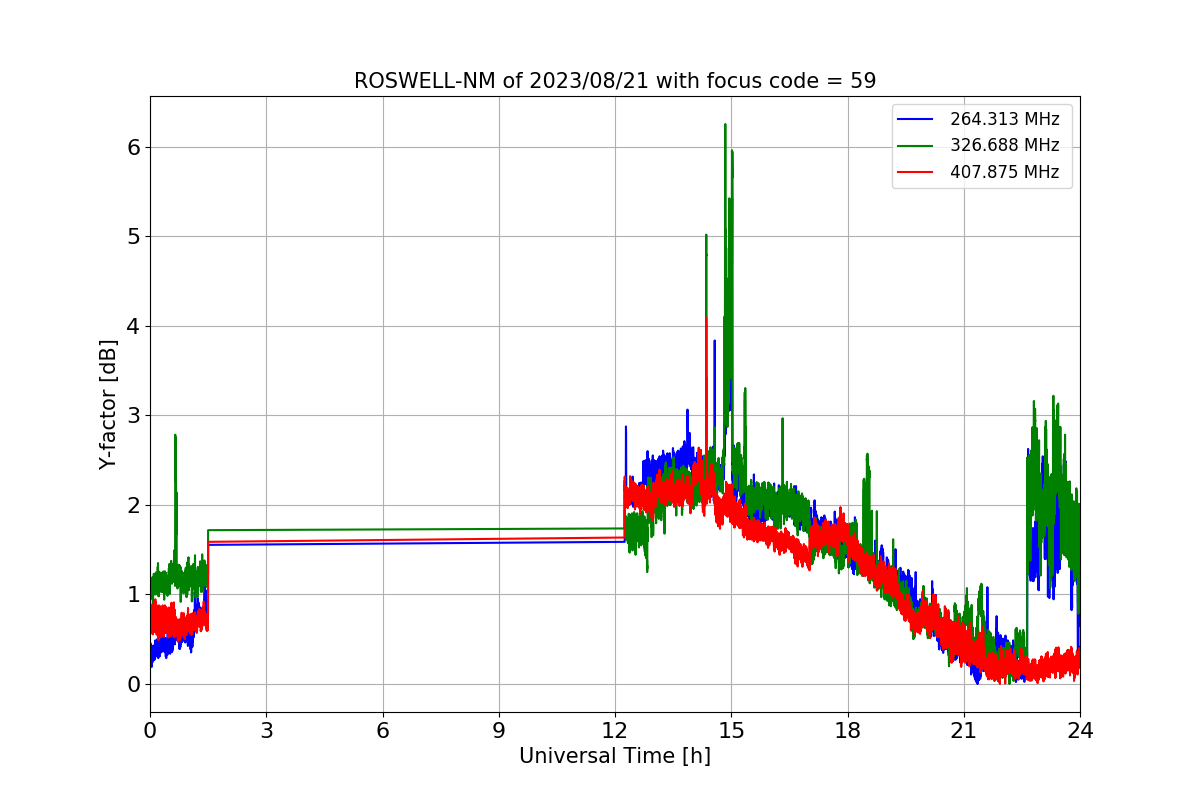Select the 407.875 MHz legend label
This screenshot has width=1200, height=800.
1004,172
